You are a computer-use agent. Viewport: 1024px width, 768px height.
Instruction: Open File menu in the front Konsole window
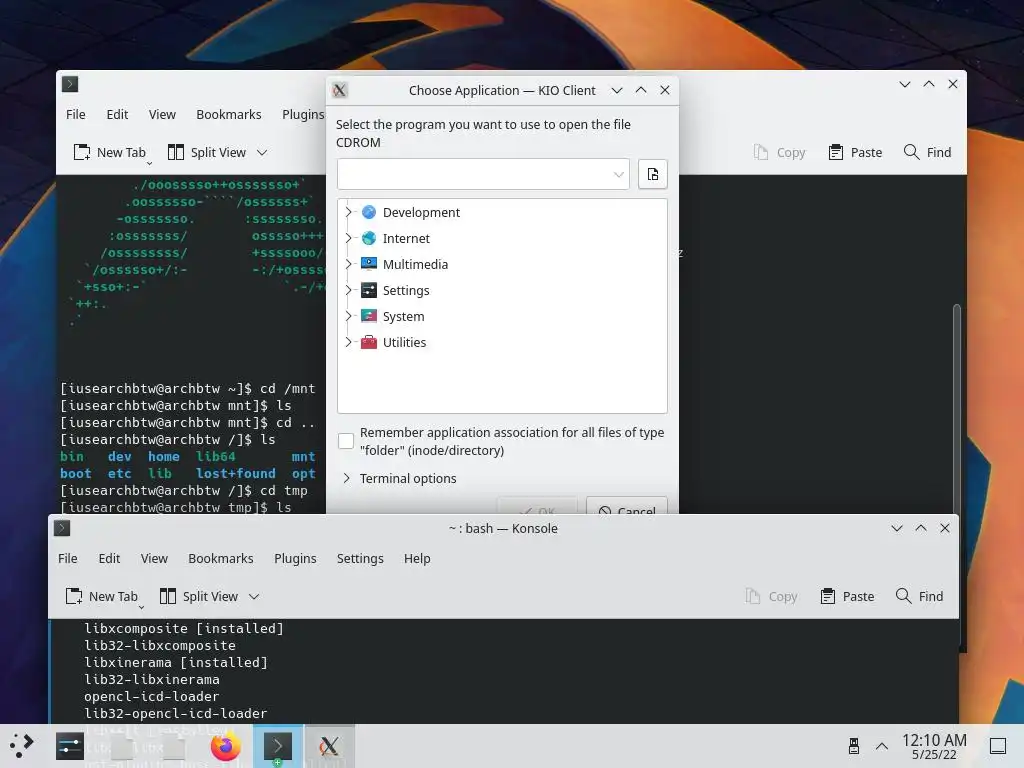(x=68, y=558)
